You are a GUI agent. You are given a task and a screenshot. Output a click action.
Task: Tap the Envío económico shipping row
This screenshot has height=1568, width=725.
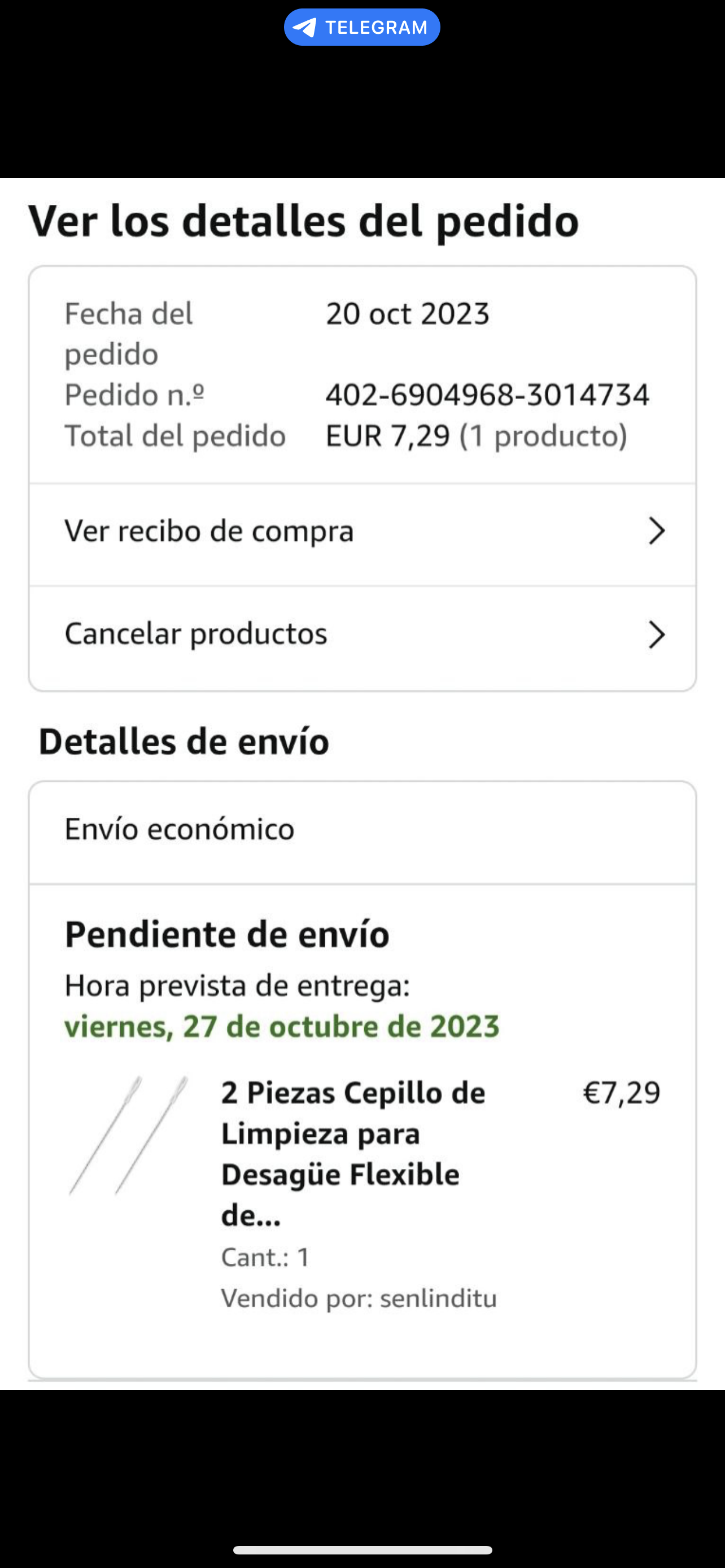pyautogui.click(x=180, y=829)
